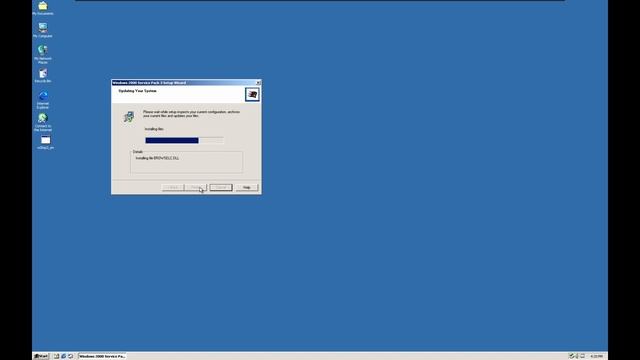
Task: Click the first system tray icon
Action: [x=571, y=356]
